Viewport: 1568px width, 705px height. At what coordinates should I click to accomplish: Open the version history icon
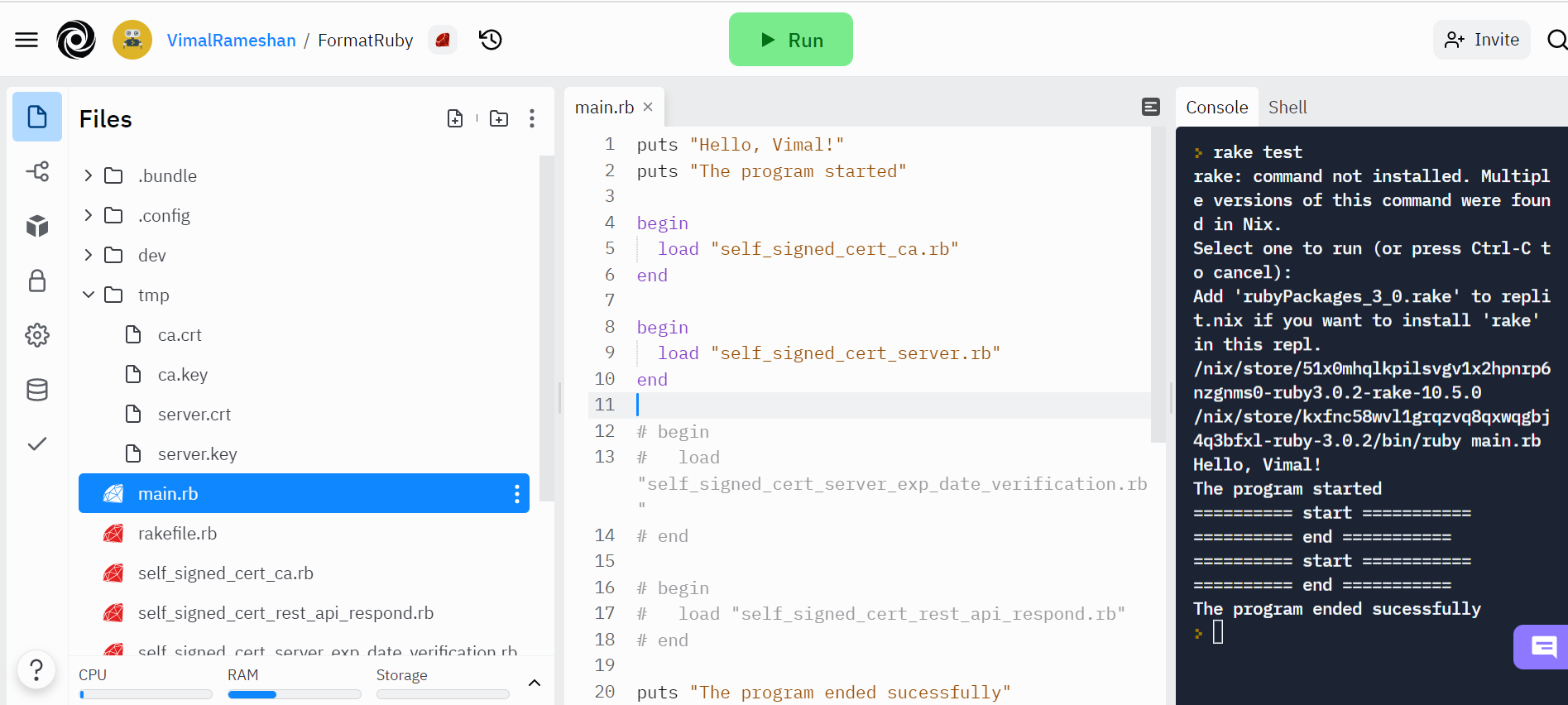click(x=491, y=40)
